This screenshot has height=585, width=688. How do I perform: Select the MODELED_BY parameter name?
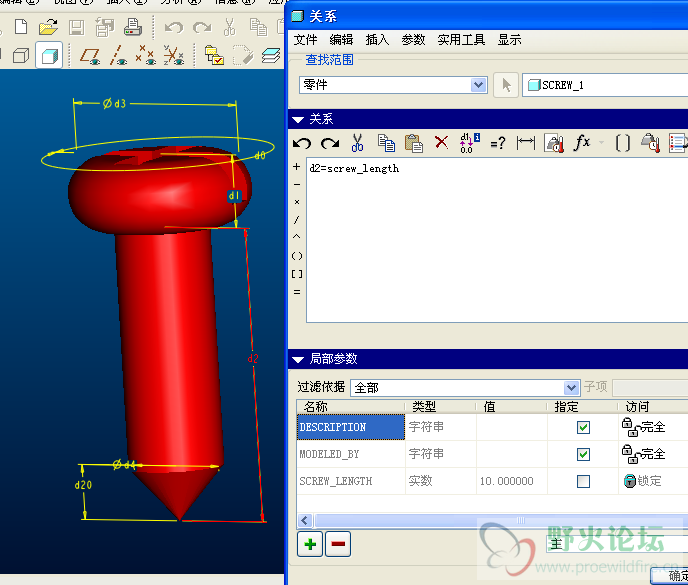(x=329, y=454)
